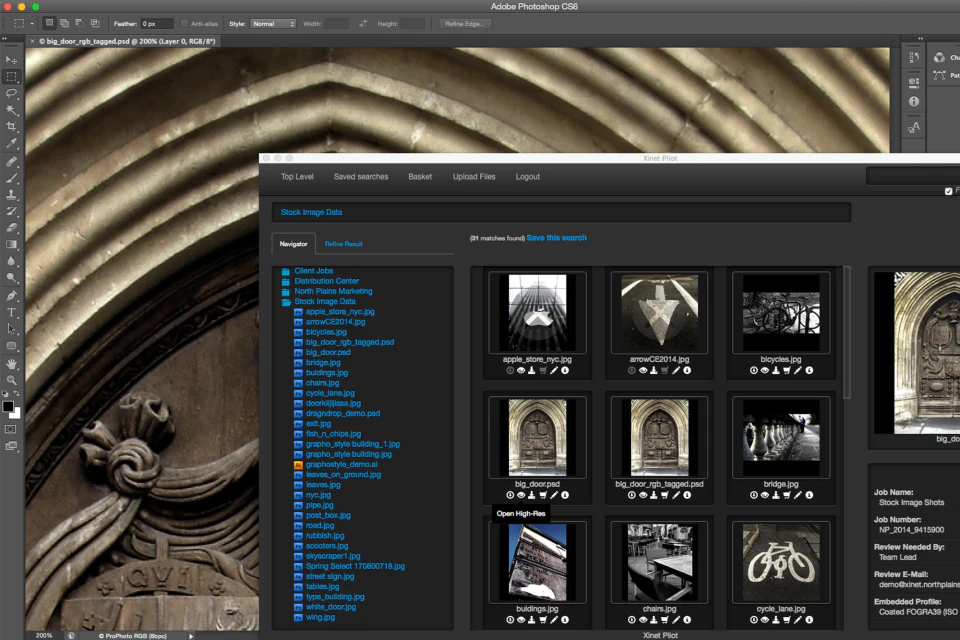Select the Eraser tool

coord(11,228)
